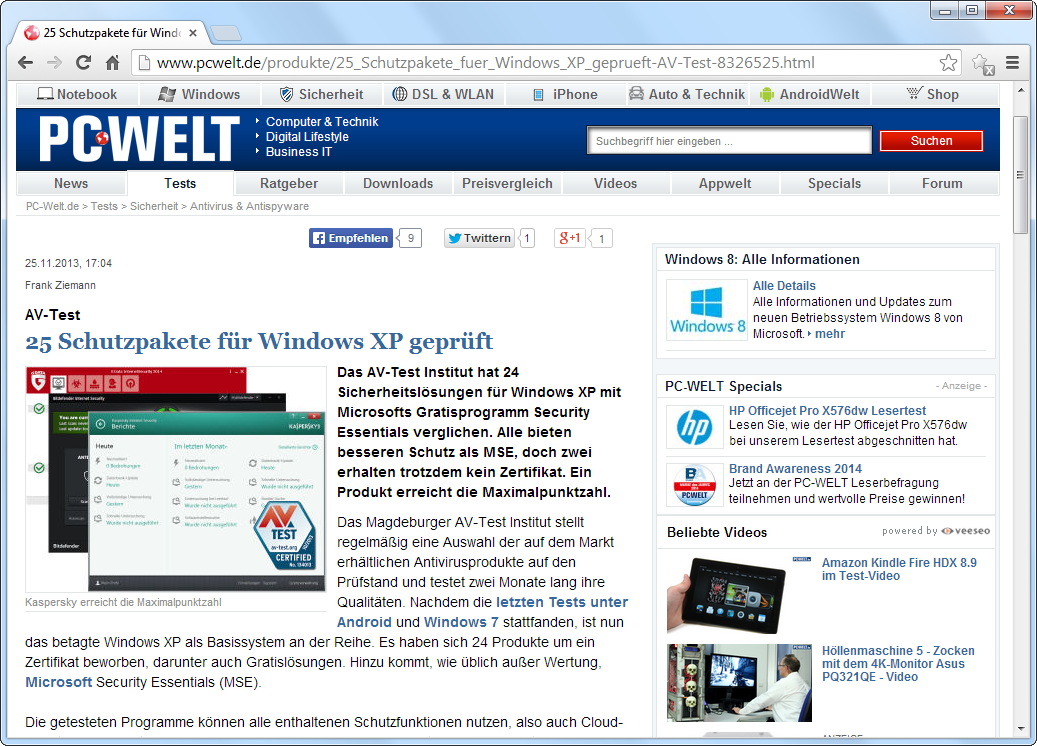Open Preisvergleich in navigation bar

(507, 183)
